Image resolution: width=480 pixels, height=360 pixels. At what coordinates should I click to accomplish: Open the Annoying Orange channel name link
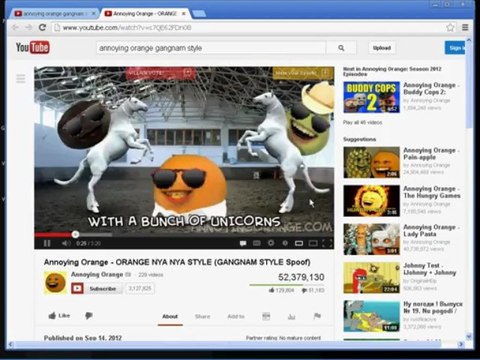97,275
